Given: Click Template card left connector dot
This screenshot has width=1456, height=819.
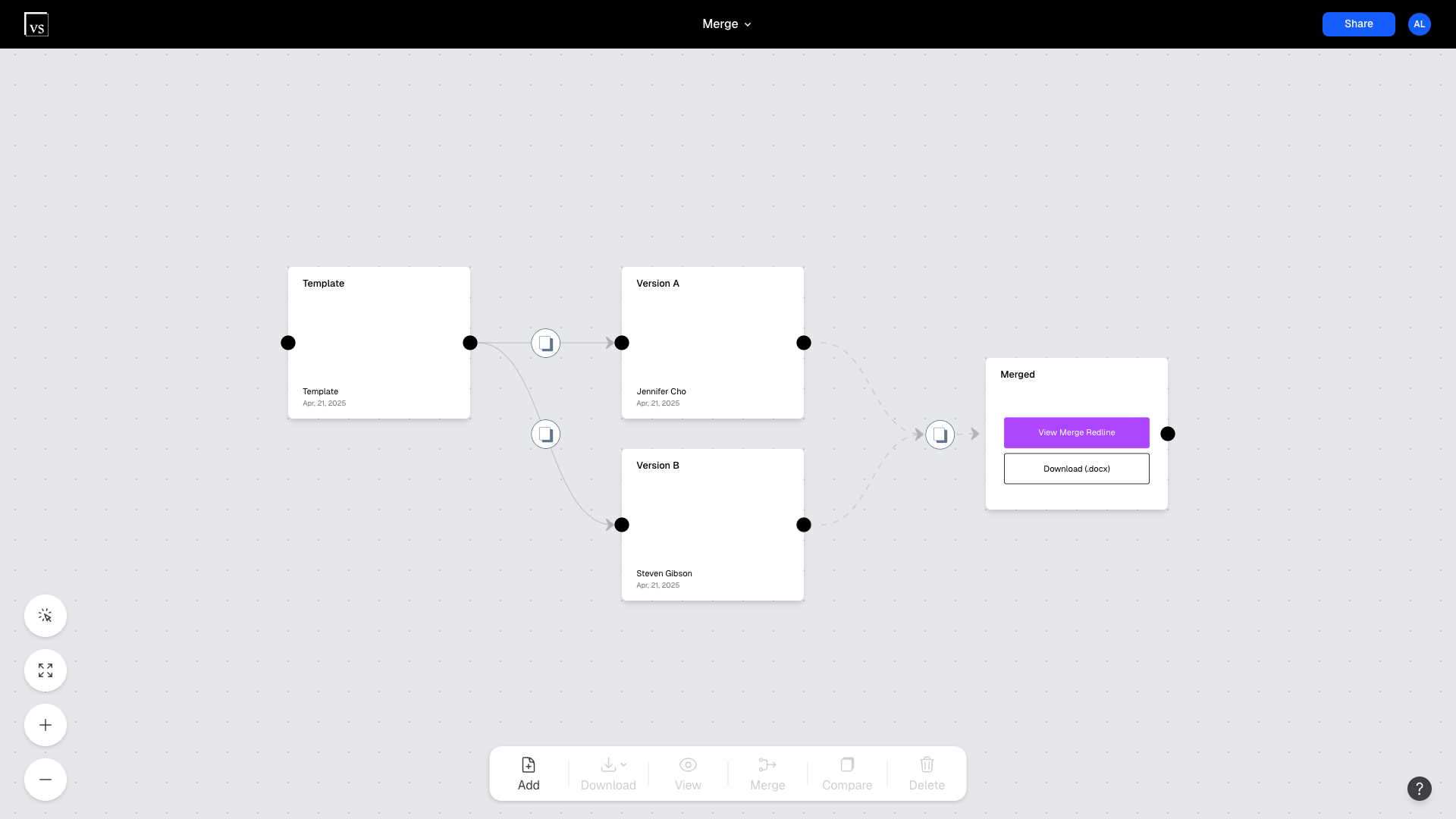Looking at the screenshot, I should coord(288,343).
